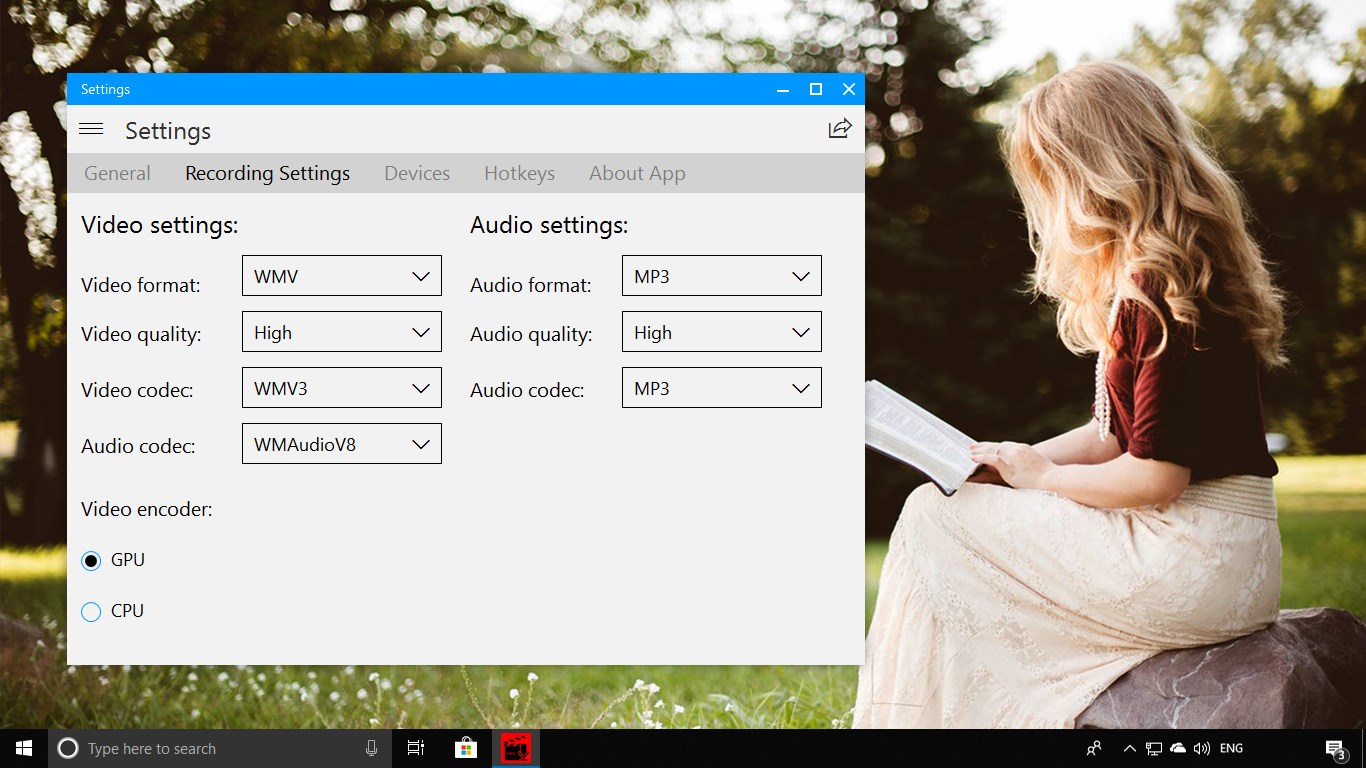Open the hamburger navigation menu
This screenshot has width=1366, height=768.
(x=91, y=129)
